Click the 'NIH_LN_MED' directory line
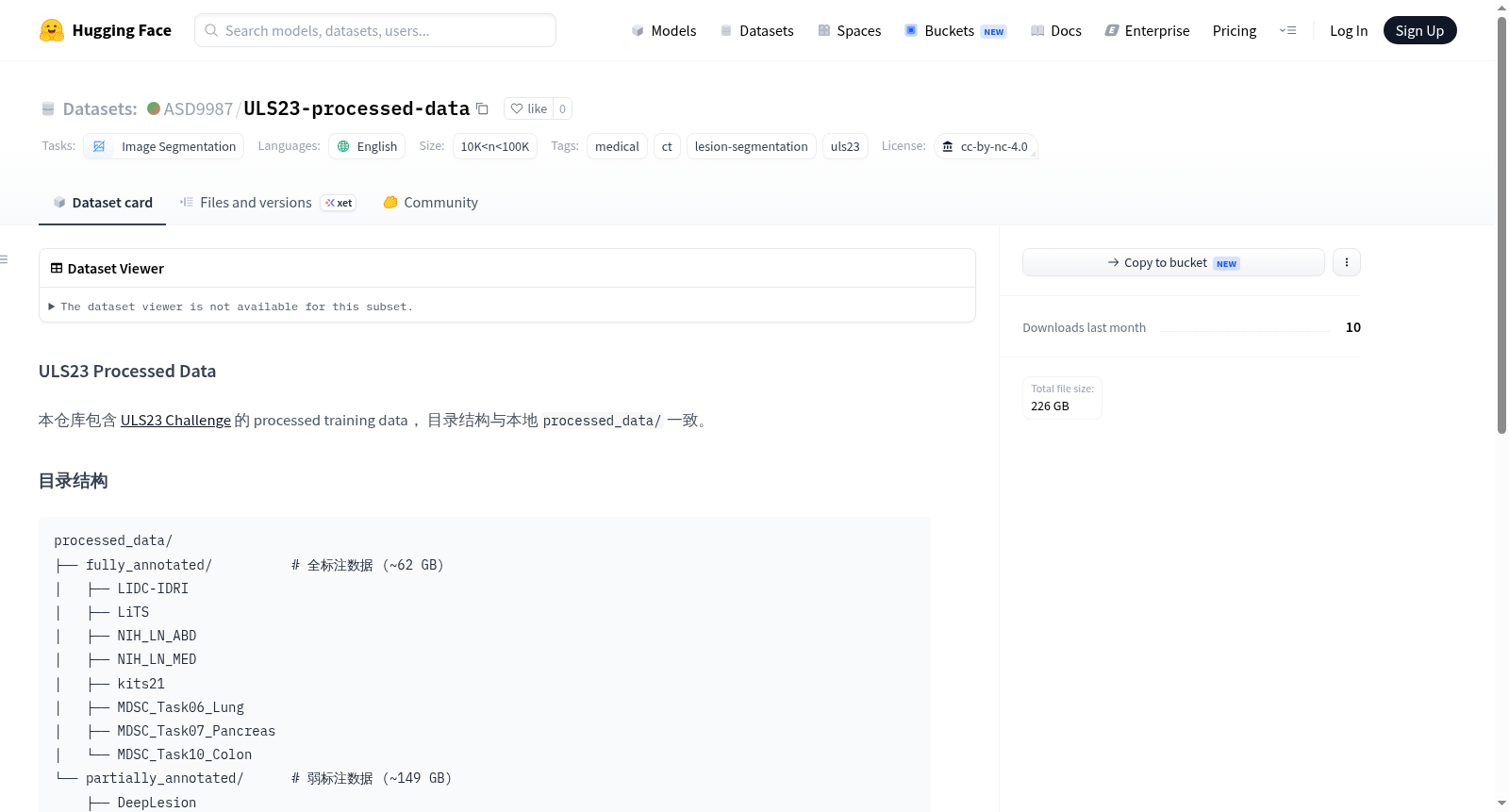Image resolution: width=1509 pixels, height=812 pixels. click(157, 659)
